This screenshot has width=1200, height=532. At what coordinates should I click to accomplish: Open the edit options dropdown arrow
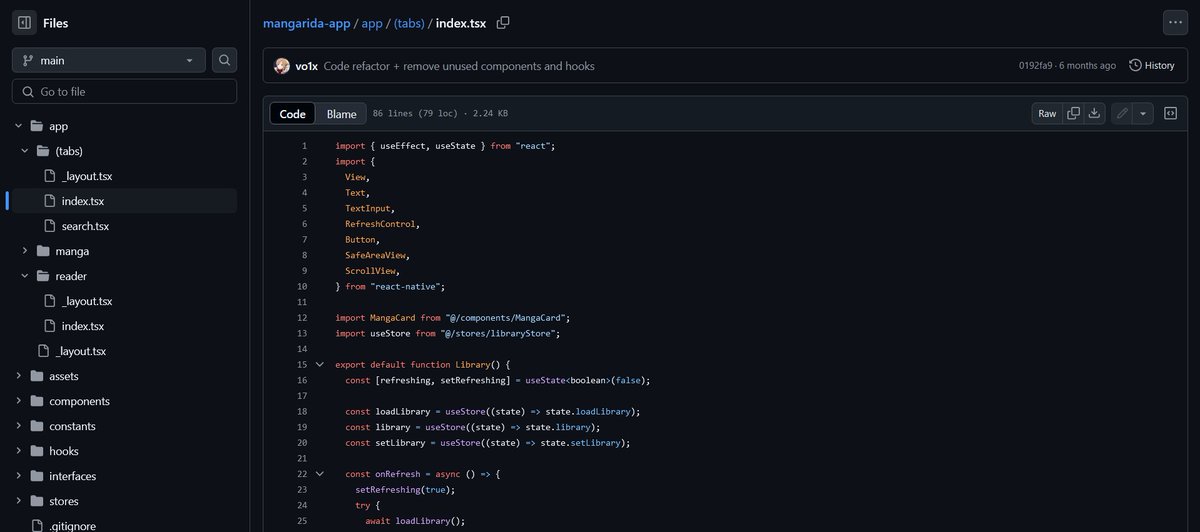(1143, 113)
